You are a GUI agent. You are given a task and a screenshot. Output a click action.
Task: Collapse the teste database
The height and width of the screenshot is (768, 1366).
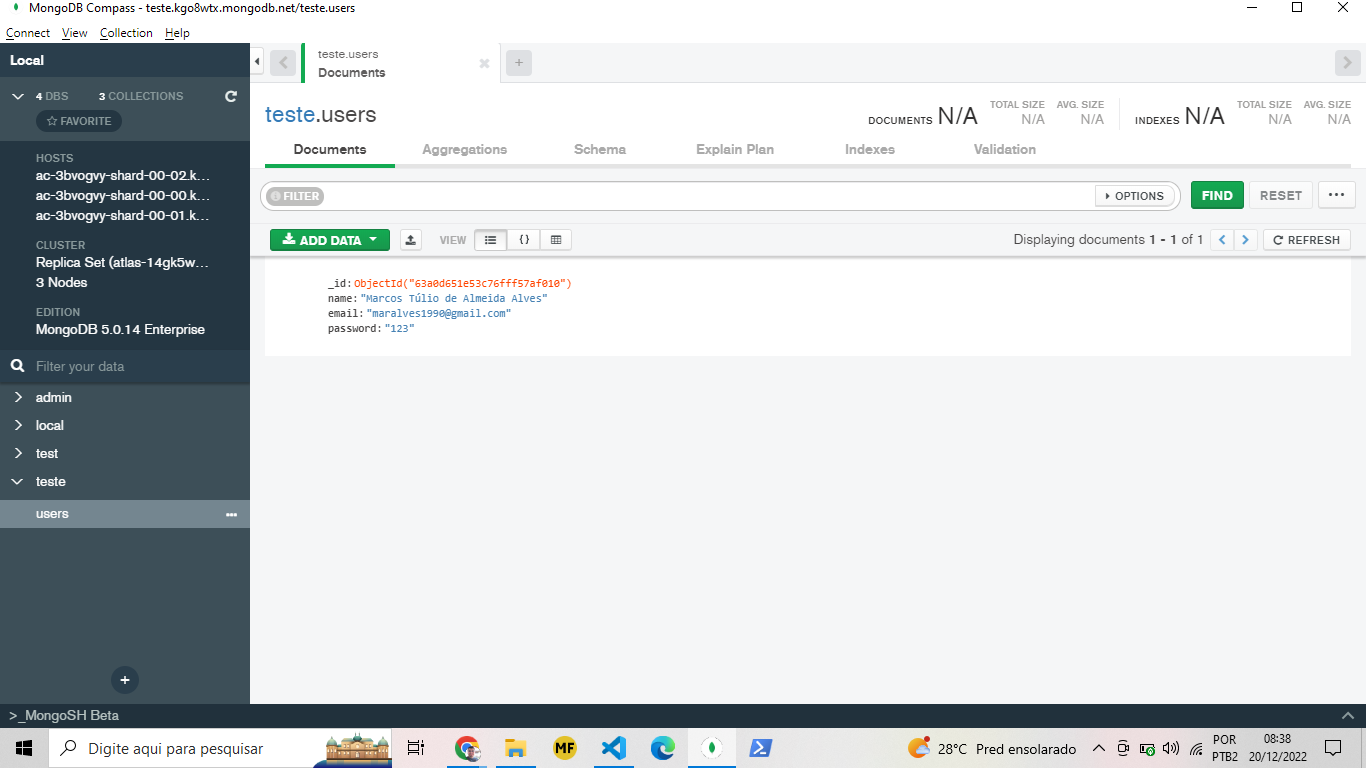(18, 481)
